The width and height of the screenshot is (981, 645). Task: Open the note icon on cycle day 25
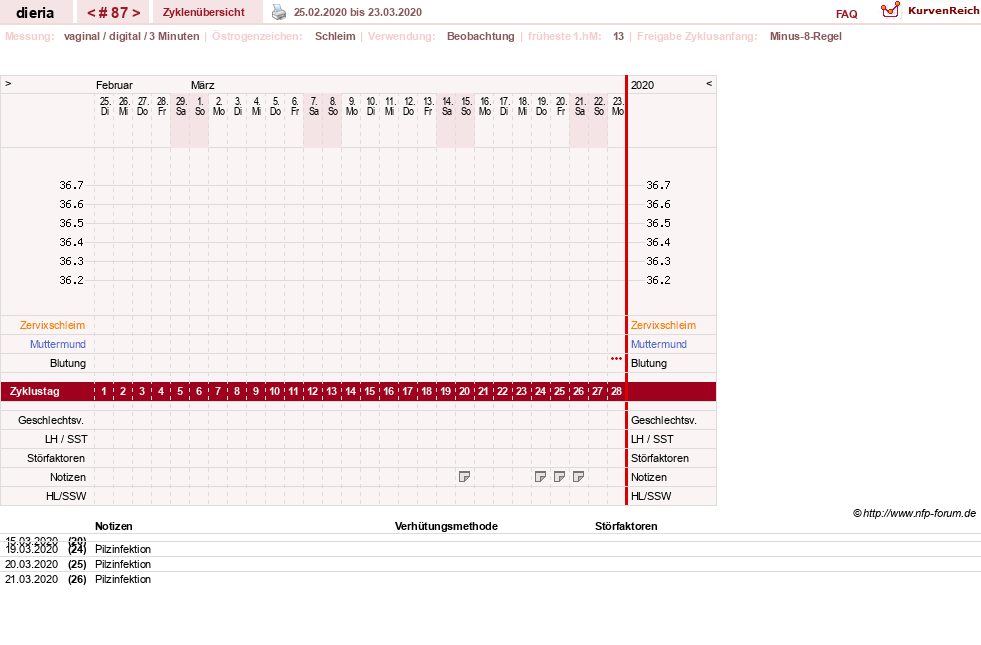(x=559, y=477)
